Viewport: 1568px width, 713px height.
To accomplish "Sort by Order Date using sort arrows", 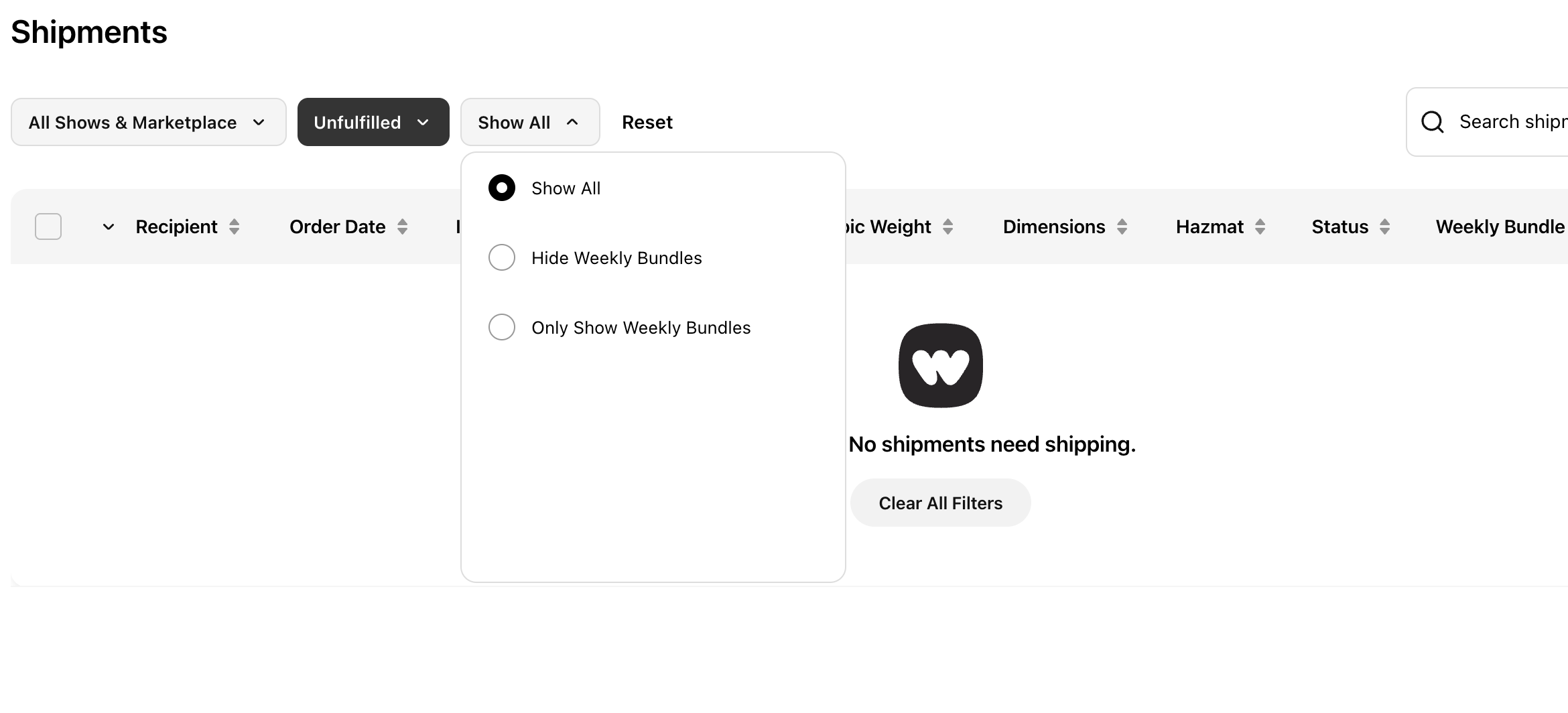I will (402, 226).
